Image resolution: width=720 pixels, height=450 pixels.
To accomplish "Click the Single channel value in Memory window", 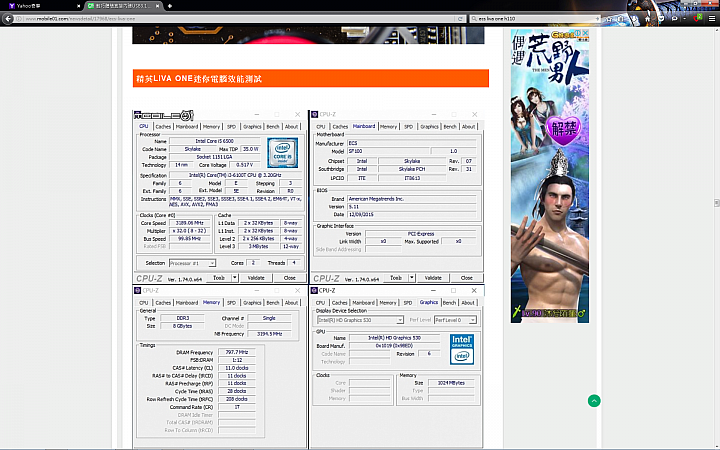I will click(269, 318).
